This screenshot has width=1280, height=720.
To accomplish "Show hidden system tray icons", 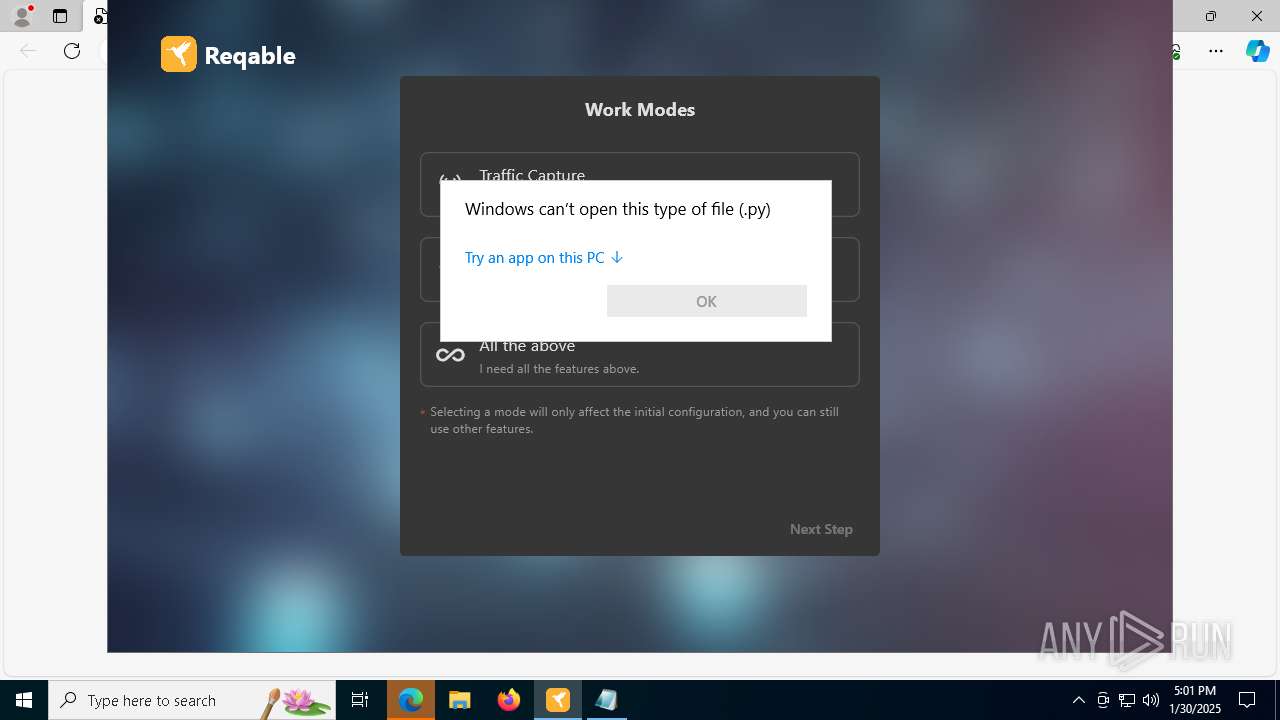I will point(1078,700).
